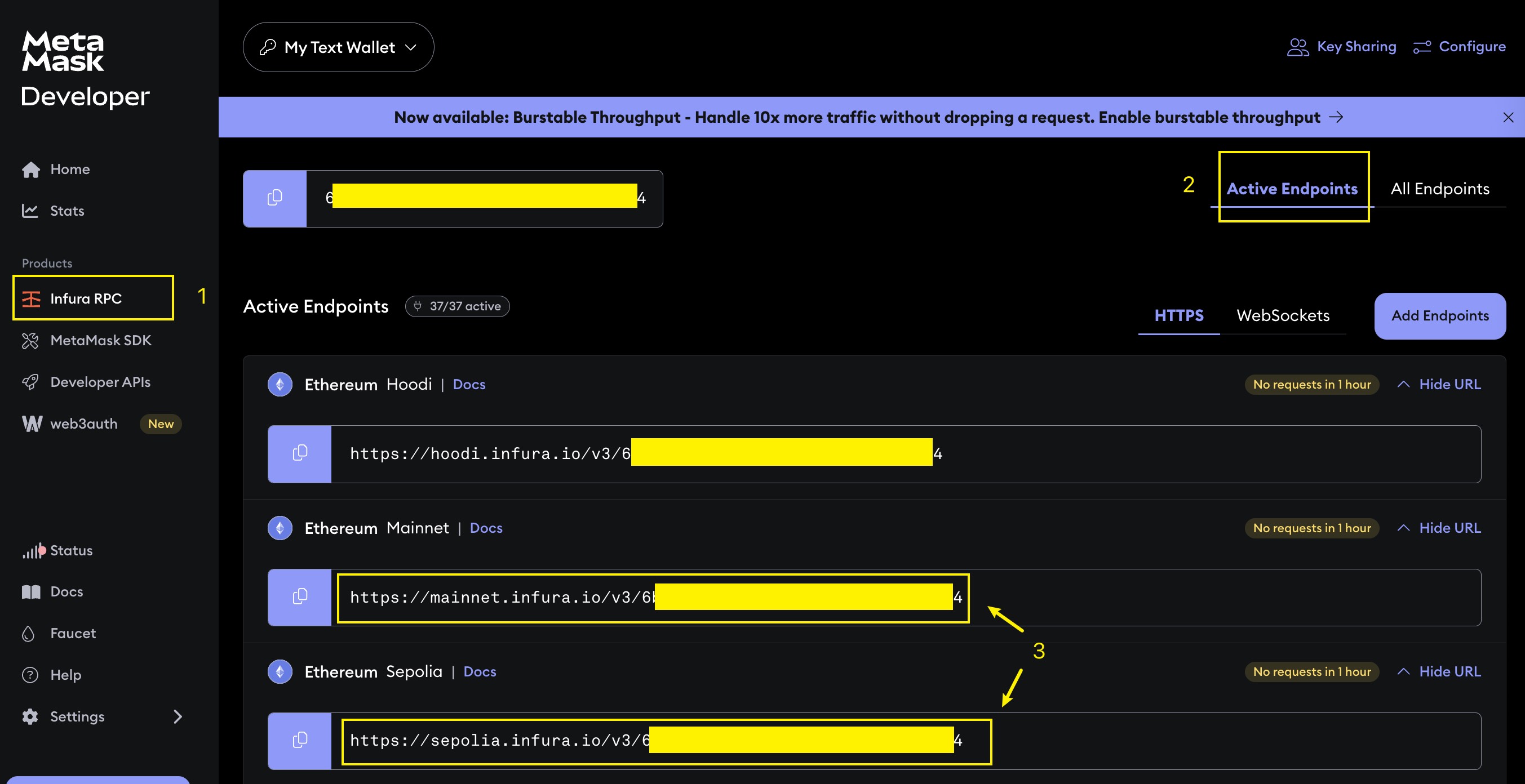Screen dimensions: 1525x784
Task: Open Settings gear item
Action: [x=63, y=716]
